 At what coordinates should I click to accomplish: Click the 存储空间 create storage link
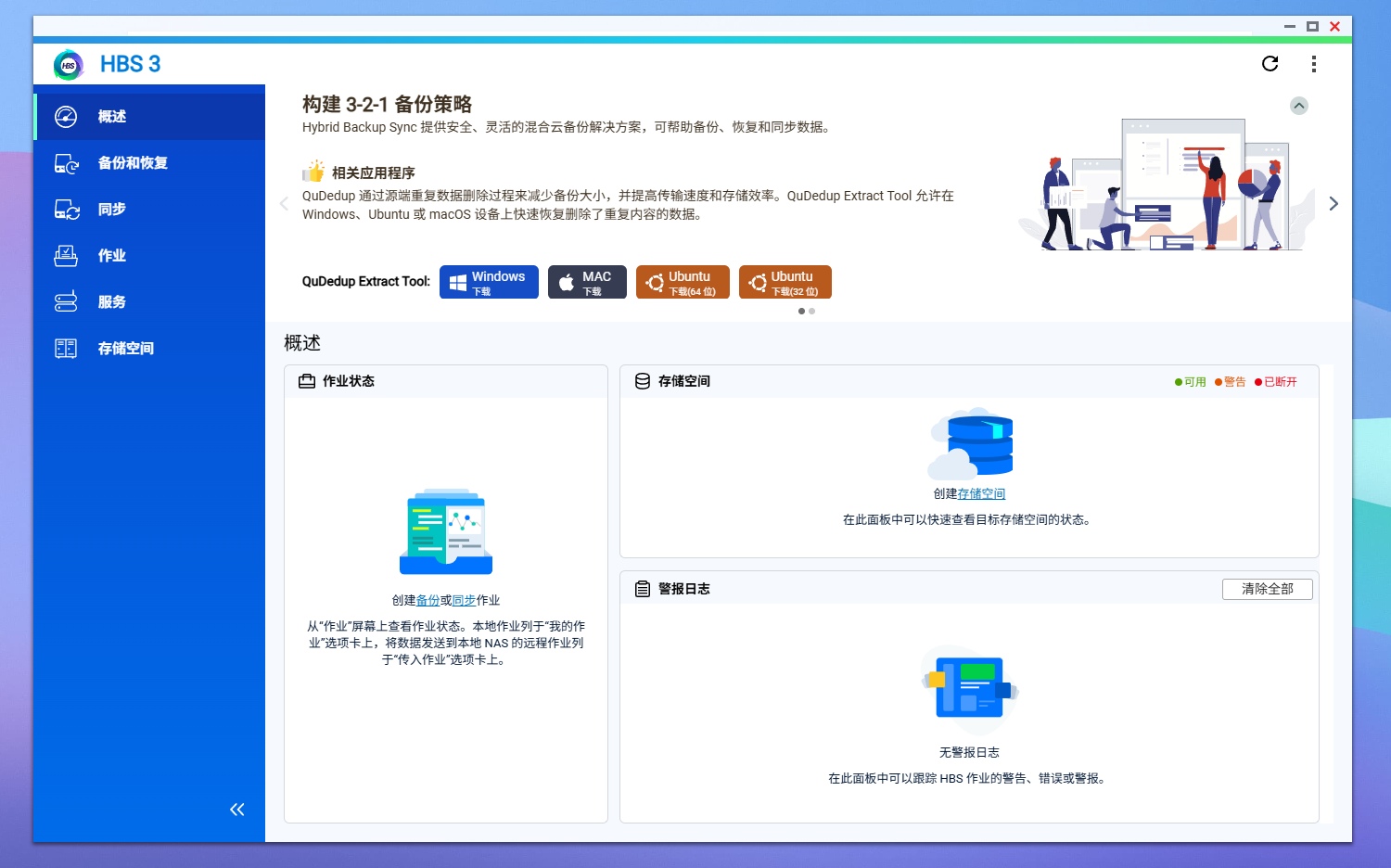981,494
